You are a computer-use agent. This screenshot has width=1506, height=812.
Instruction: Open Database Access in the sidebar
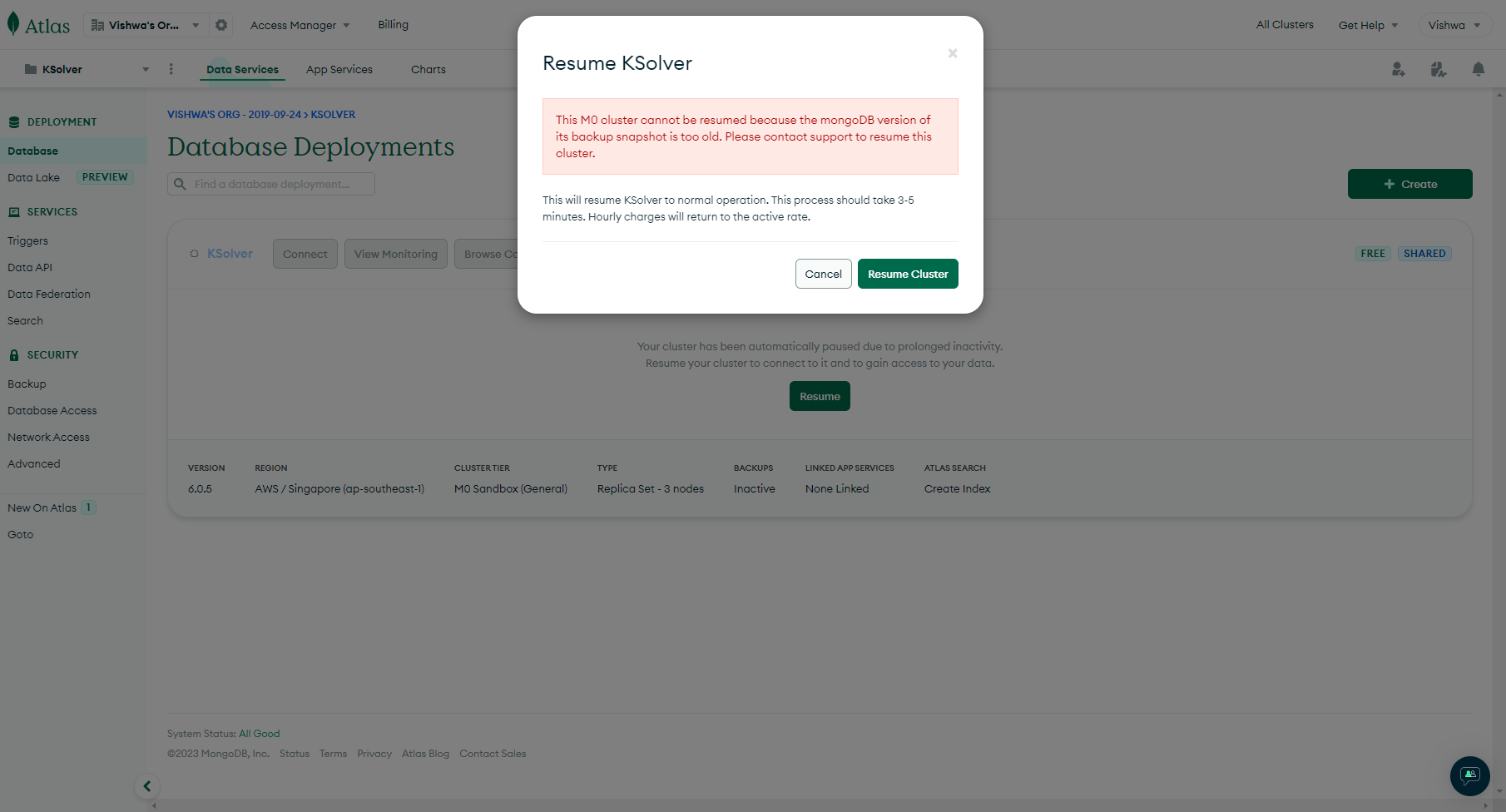click(52, 410)
